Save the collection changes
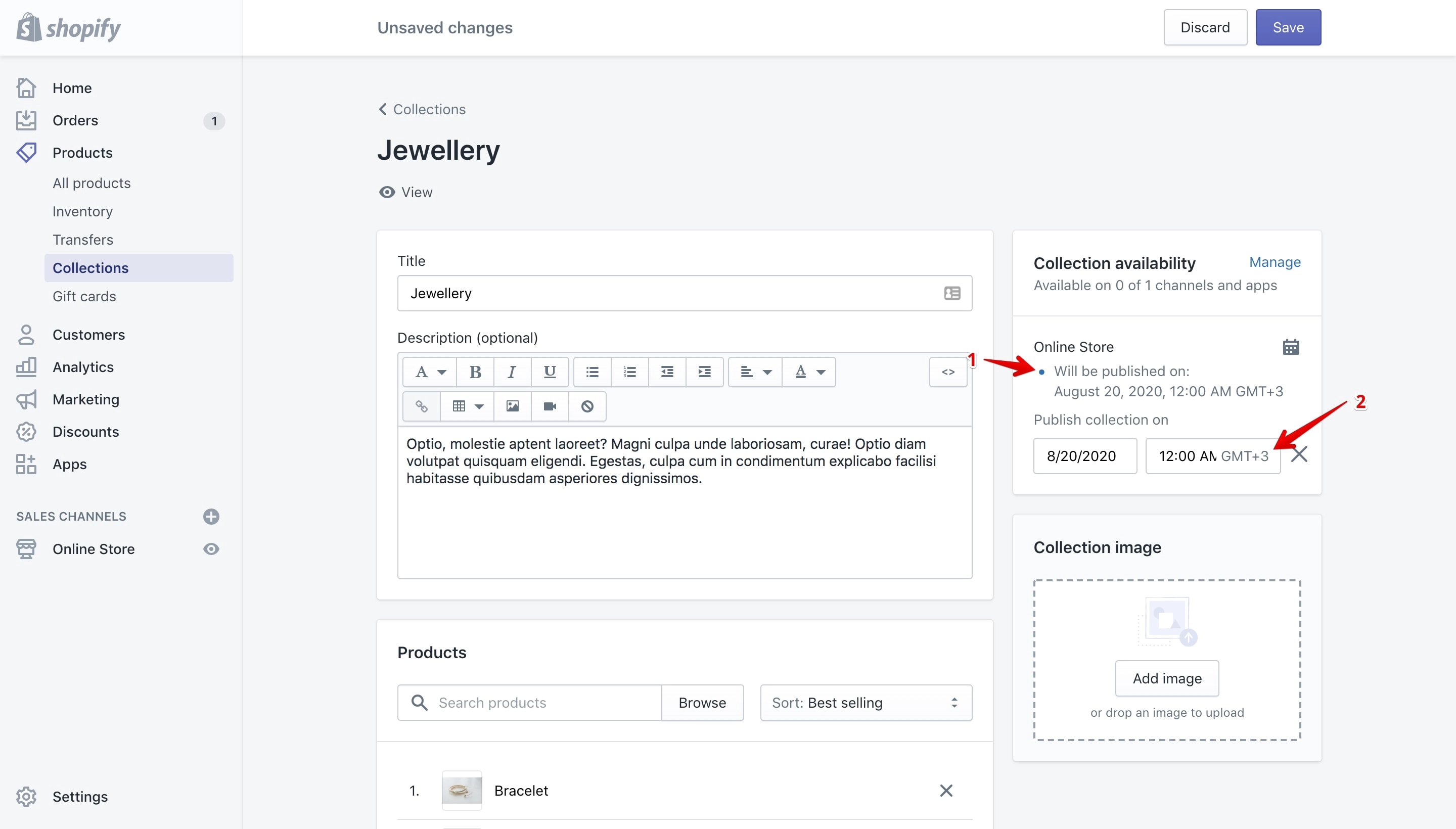The width and height of the screenshot is (1456, 829). (x=1288, y=27)
